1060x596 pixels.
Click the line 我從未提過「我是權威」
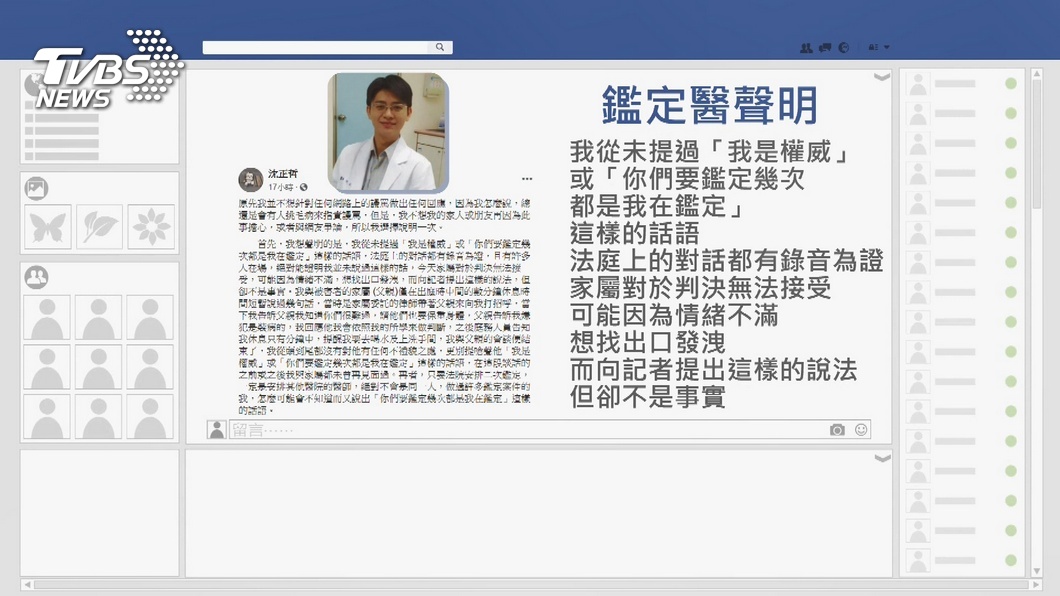pyautogui.click(x=710, y=151)
